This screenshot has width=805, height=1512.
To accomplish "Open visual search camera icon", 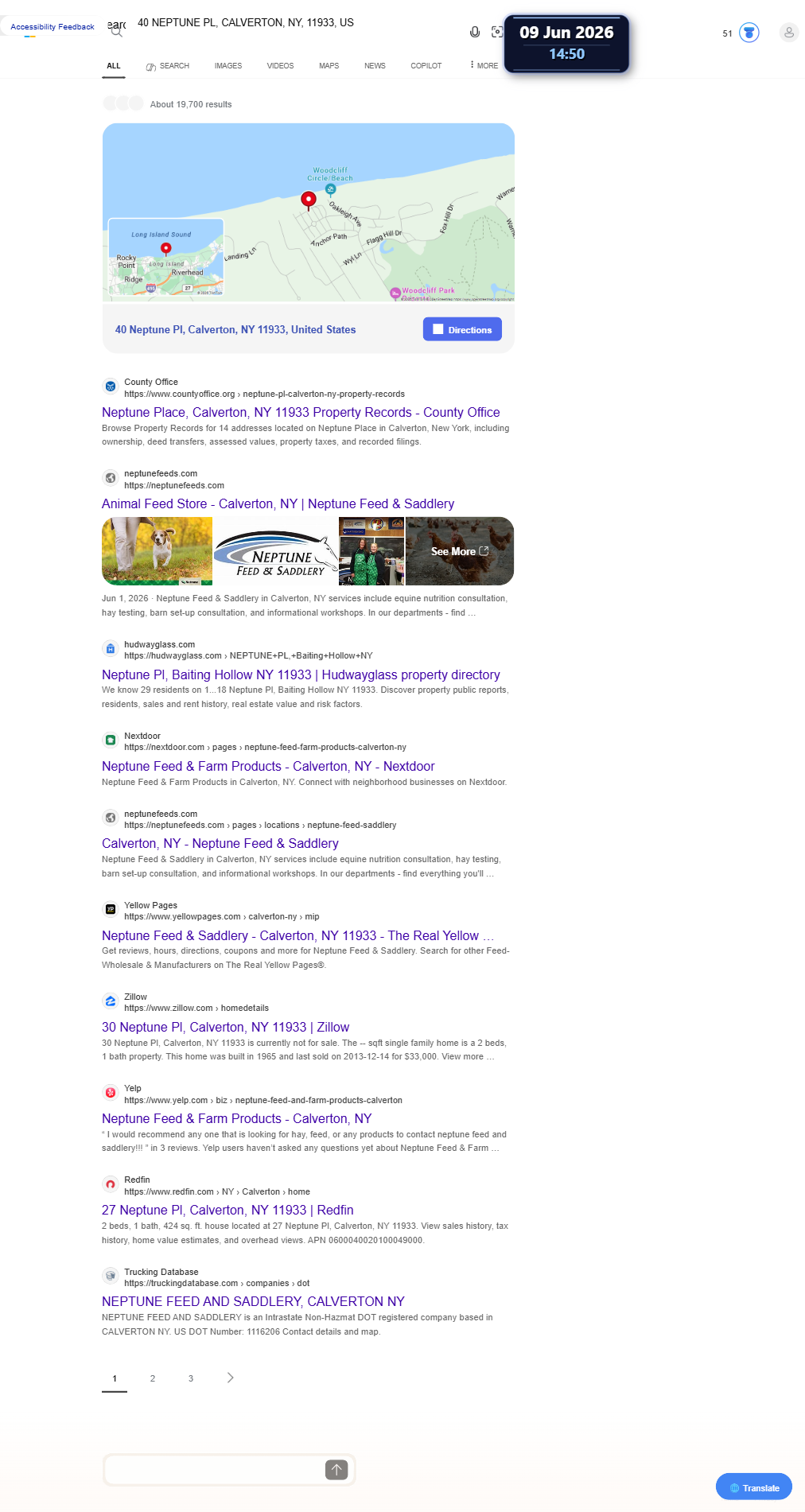I will pos(497,32).
